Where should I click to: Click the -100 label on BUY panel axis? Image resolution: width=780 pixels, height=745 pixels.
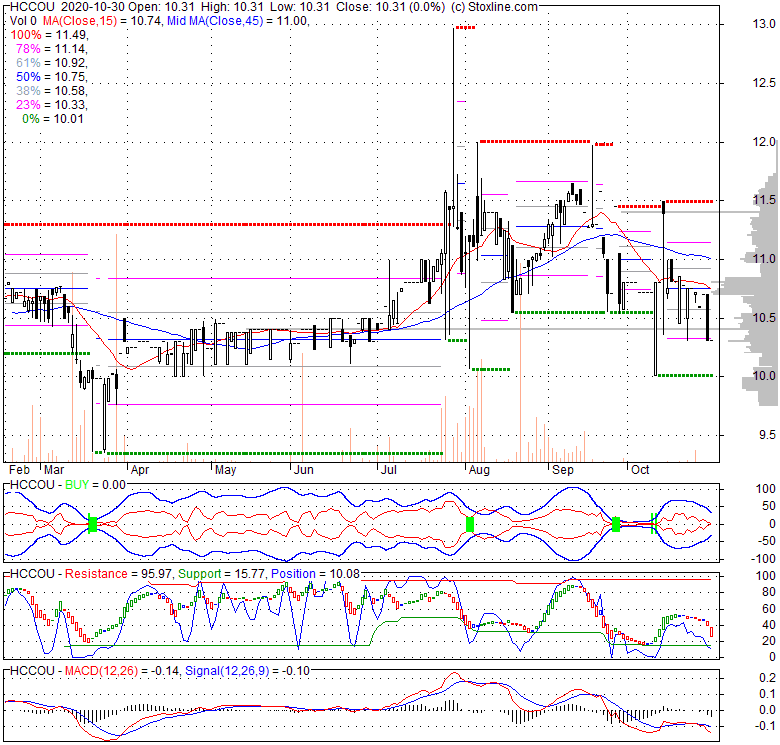(764, 559)
